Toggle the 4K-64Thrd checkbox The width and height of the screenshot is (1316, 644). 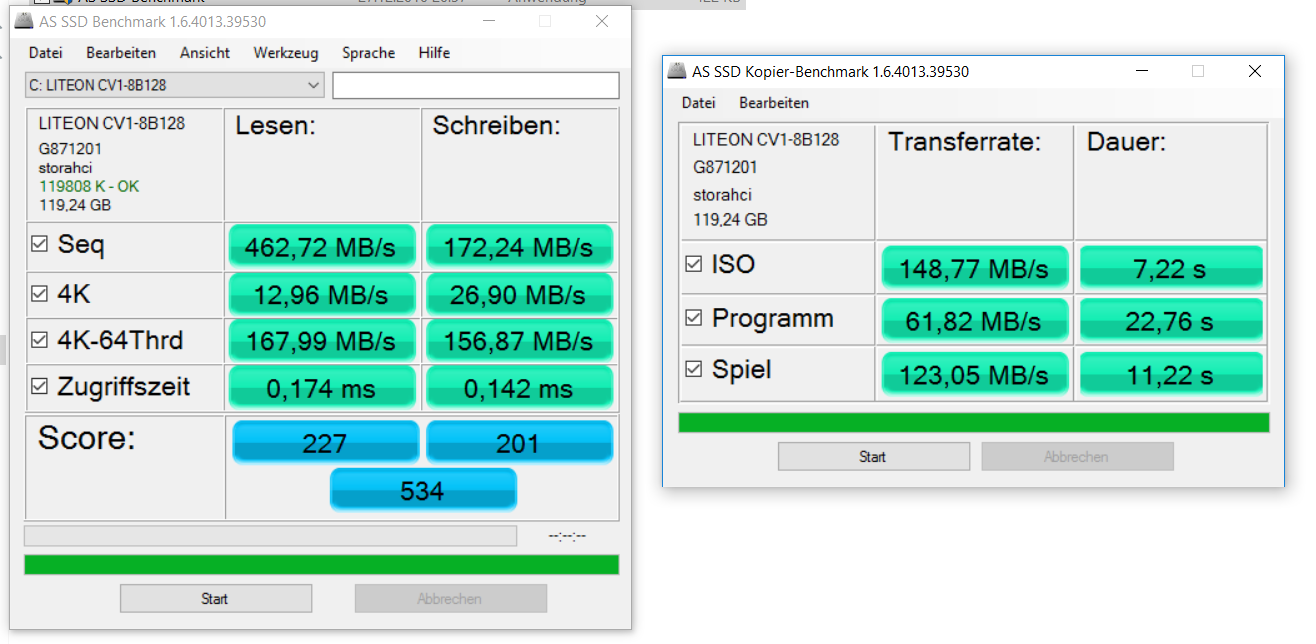pos(40,341)
